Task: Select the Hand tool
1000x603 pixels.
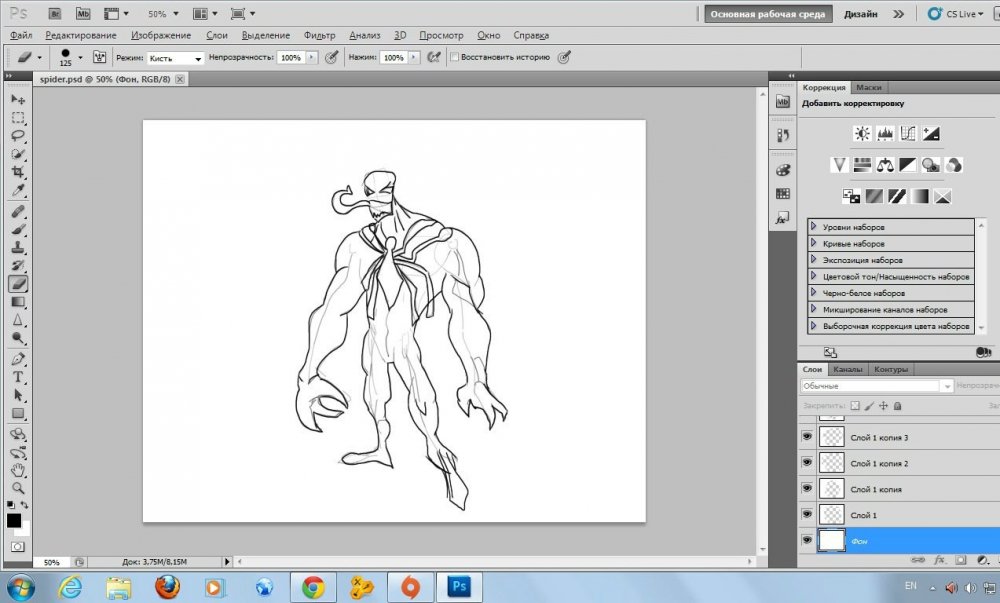Action: (18, 469)
